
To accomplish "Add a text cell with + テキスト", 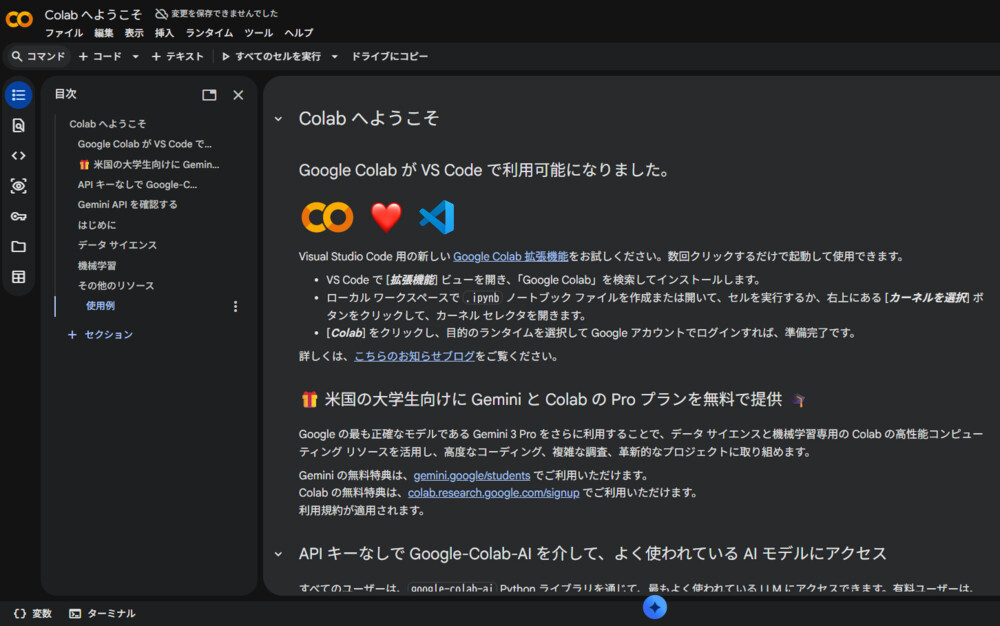I will (x=177, y=56).
